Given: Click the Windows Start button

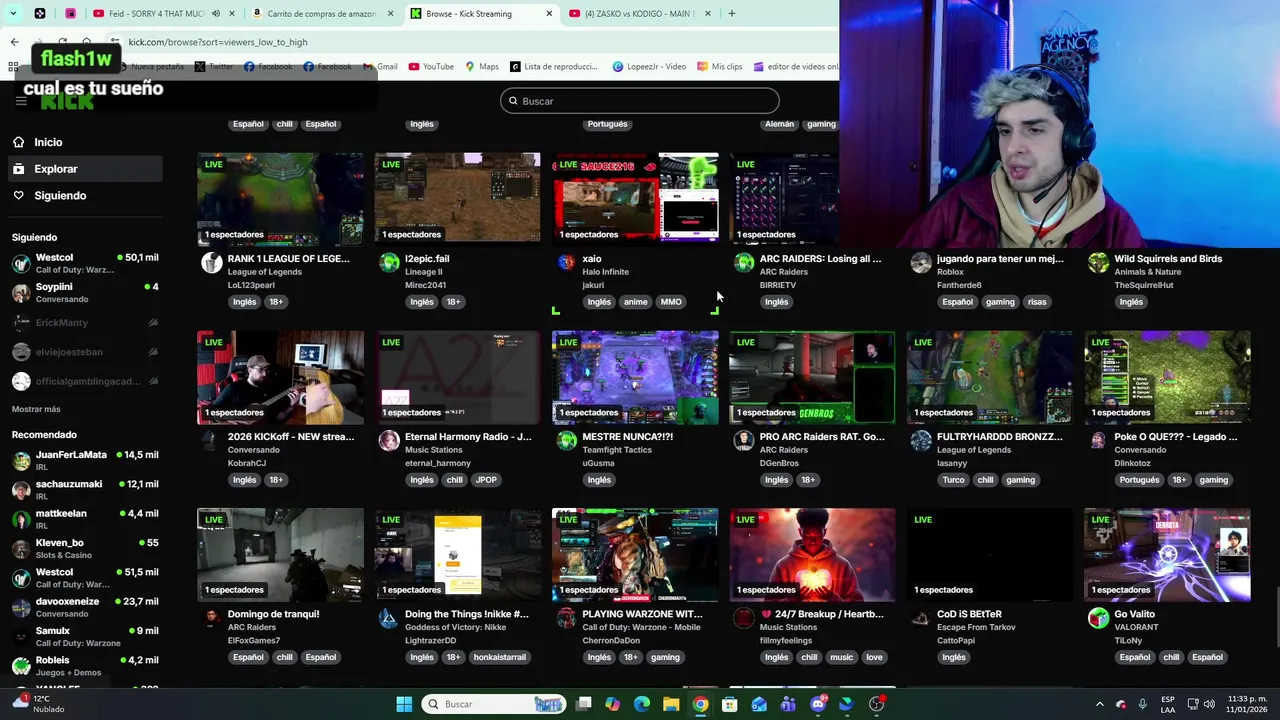Looking at the screenshot, I should (x=404, y=704).
